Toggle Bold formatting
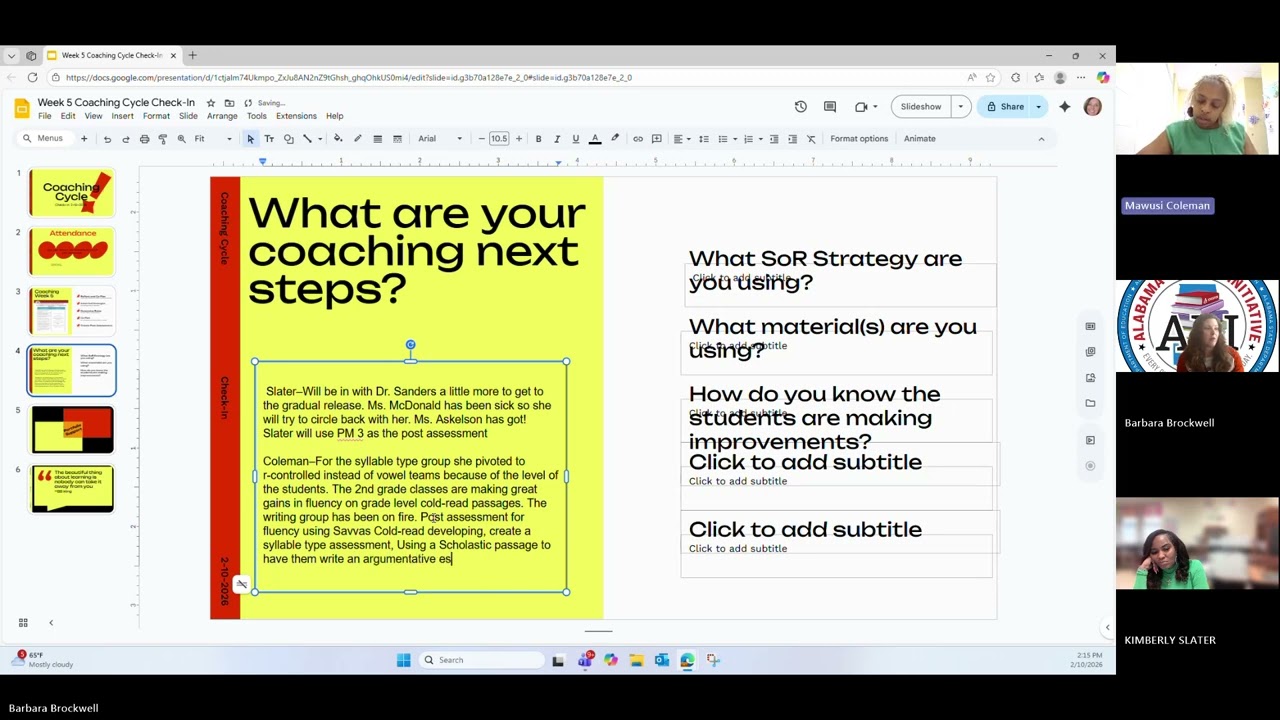 (x=538, y=139)
